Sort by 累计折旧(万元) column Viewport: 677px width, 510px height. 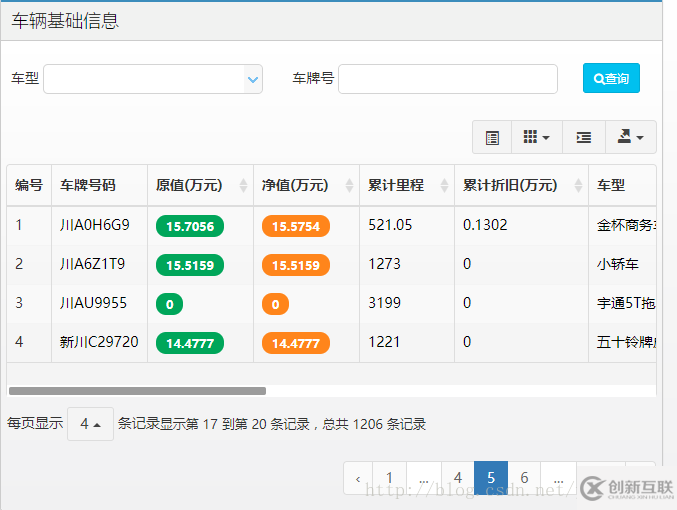click(521, 185)
